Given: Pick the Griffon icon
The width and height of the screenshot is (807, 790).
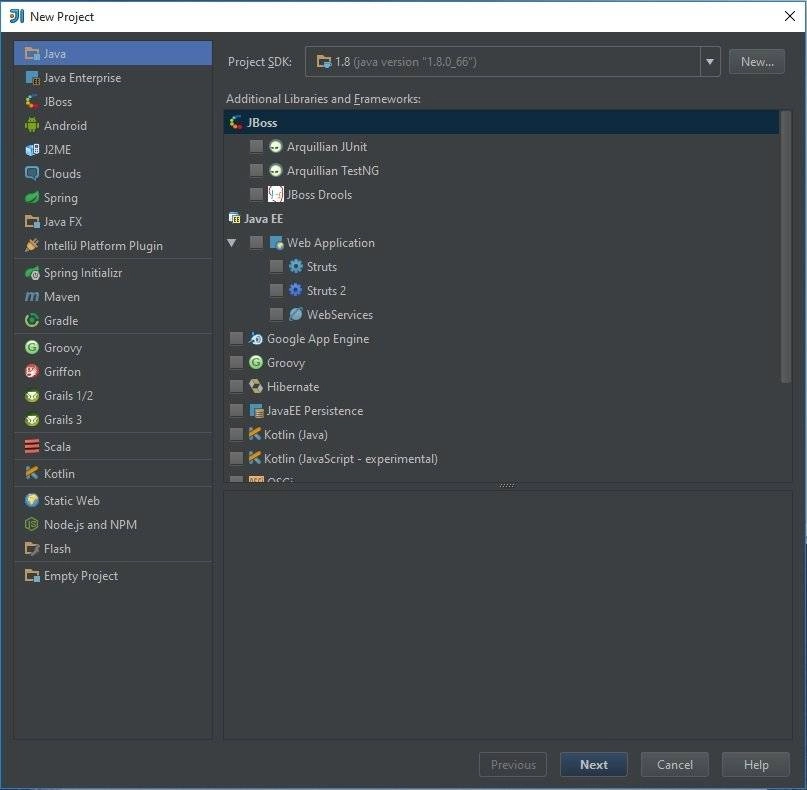Looking at the screenshot, I should 32,372.
